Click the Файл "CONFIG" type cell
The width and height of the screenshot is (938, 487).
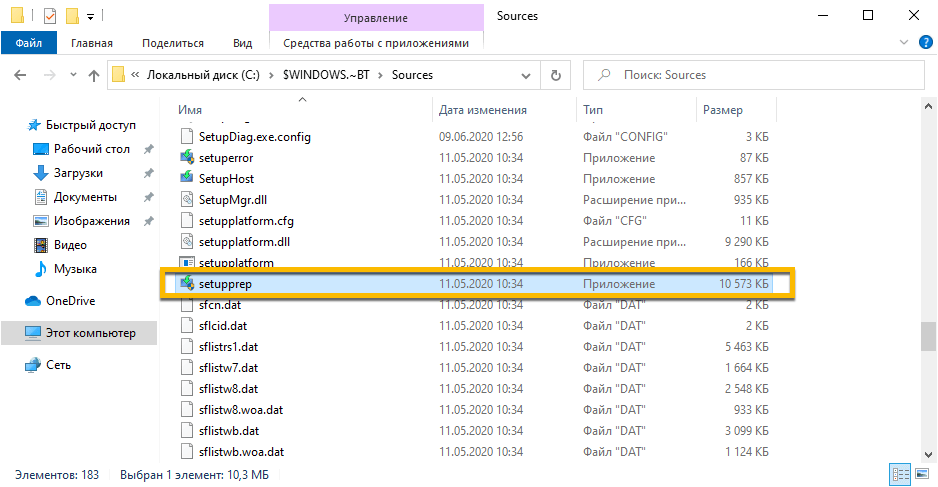point(625,136)
